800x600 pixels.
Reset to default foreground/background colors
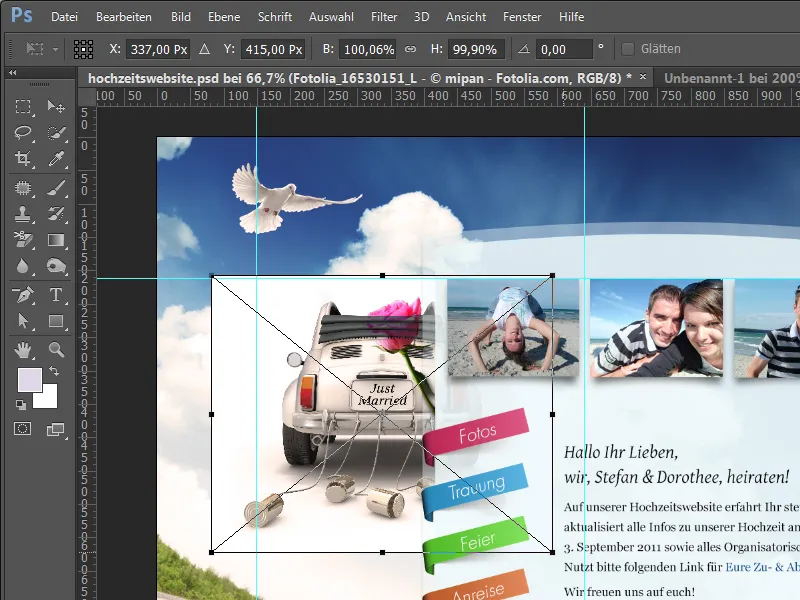coord(21,405)
